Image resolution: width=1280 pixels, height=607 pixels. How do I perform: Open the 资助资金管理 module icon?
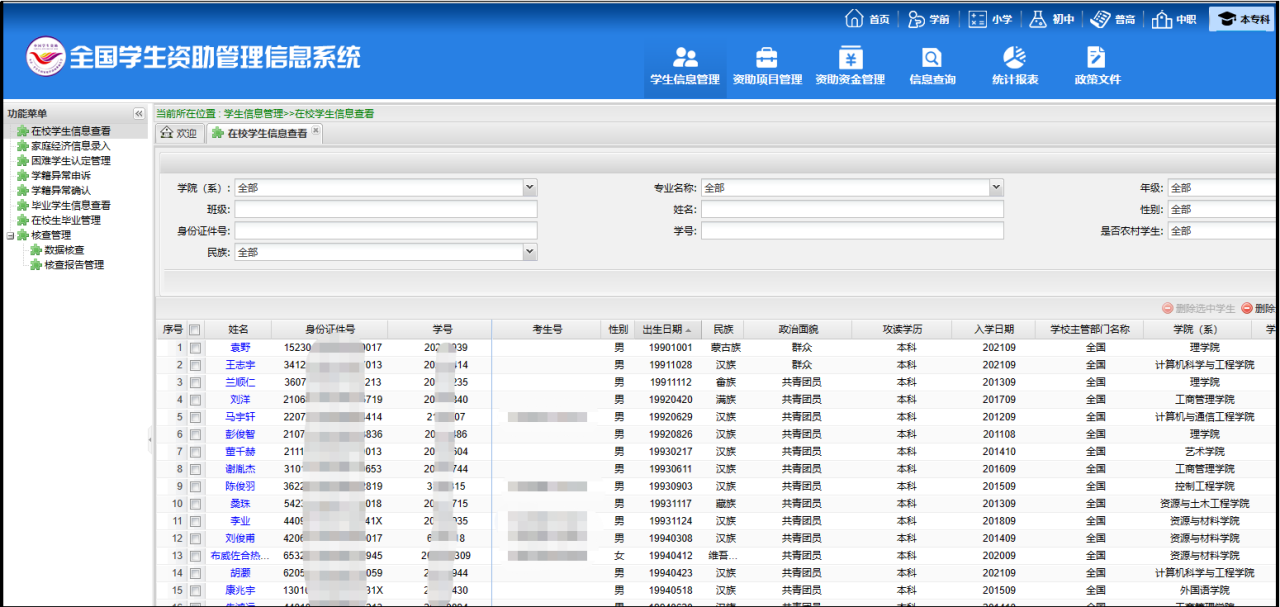click(850, 58)
